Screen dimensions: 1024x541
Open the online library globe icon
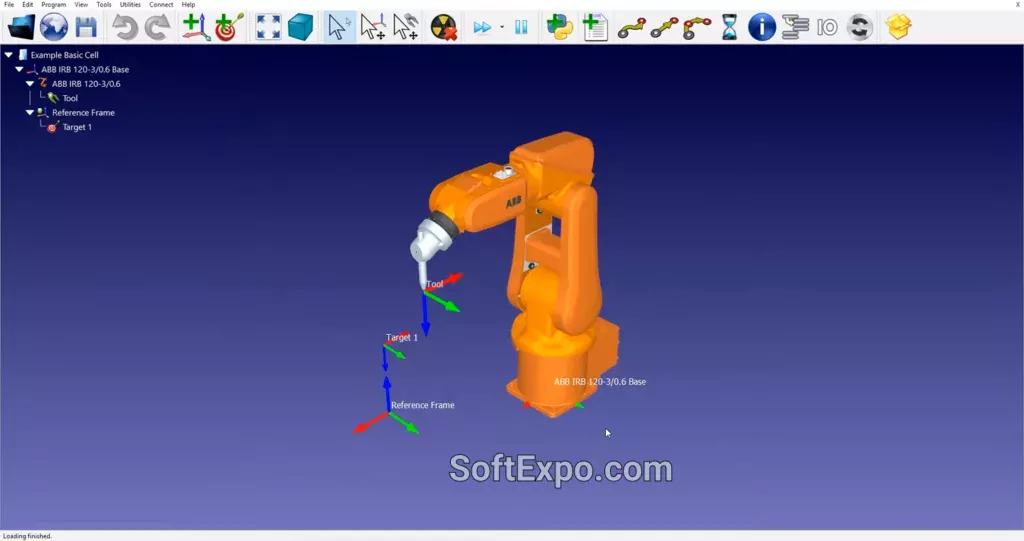coord(54,27)
